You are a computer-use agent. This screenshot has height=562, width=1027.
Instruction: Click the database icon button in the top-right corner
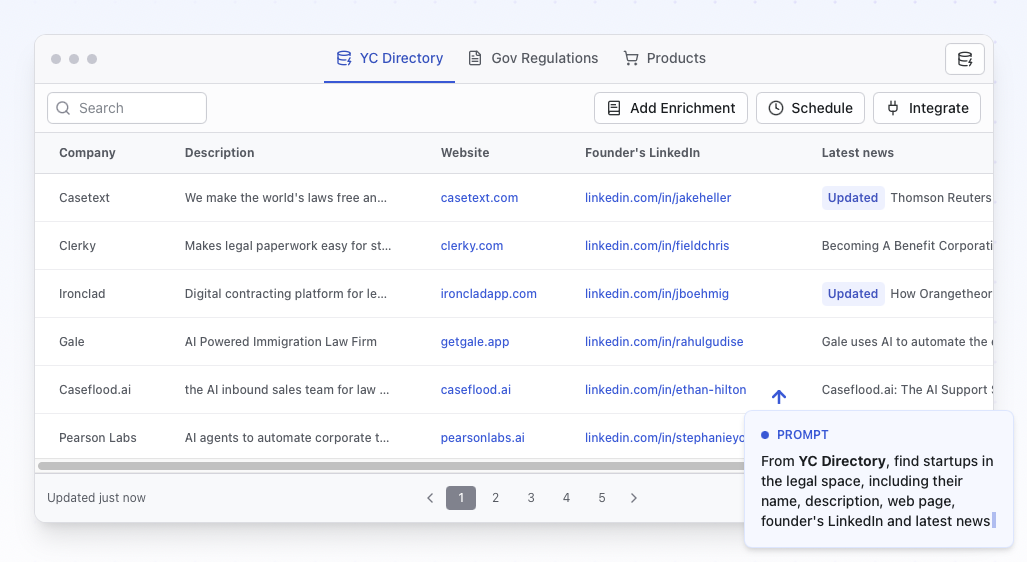(965, 59)
